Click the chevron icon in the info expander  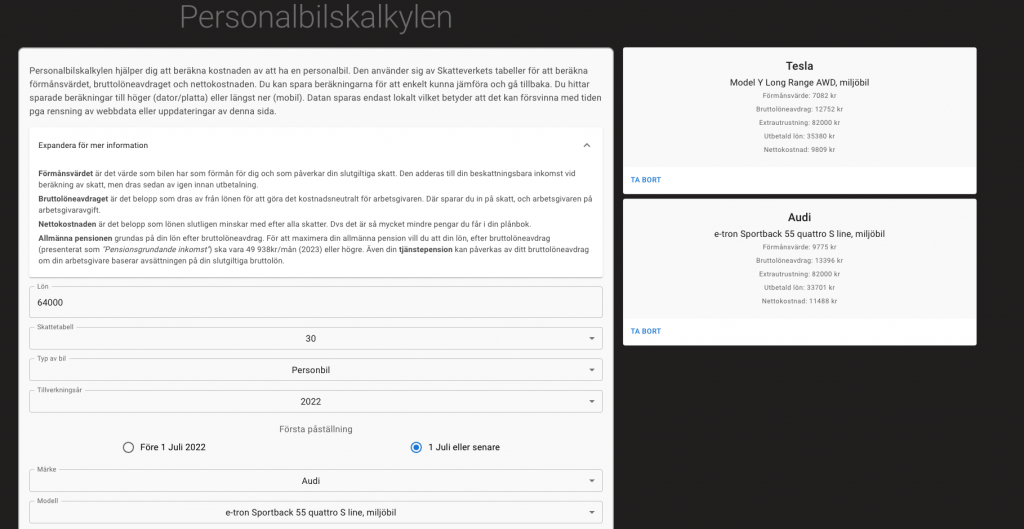pyautogui.click(x=586, y=145)
